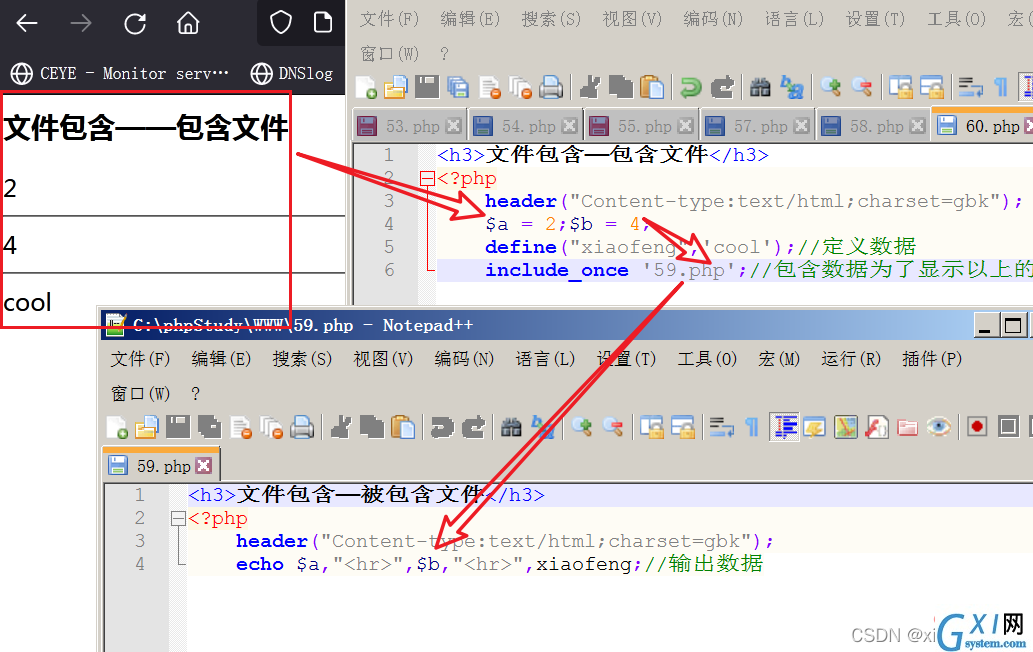Image resolution: width=1033 pixels, height=652 pixels.
Task: Toggle Monitoring eye icon in 59.php toolbar
Action: (x=939, y=427)
